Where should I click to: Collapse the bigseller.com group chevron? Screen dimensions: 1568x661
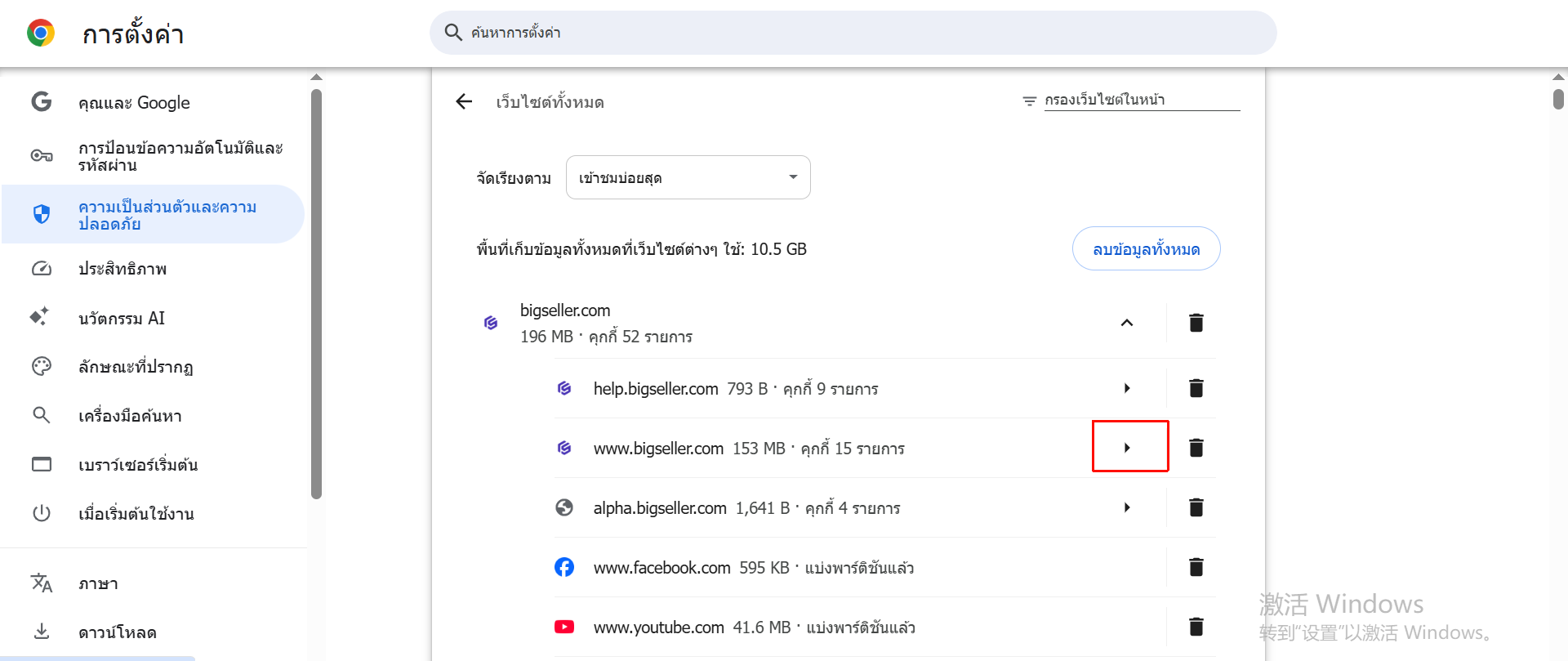click(1127, 323)
